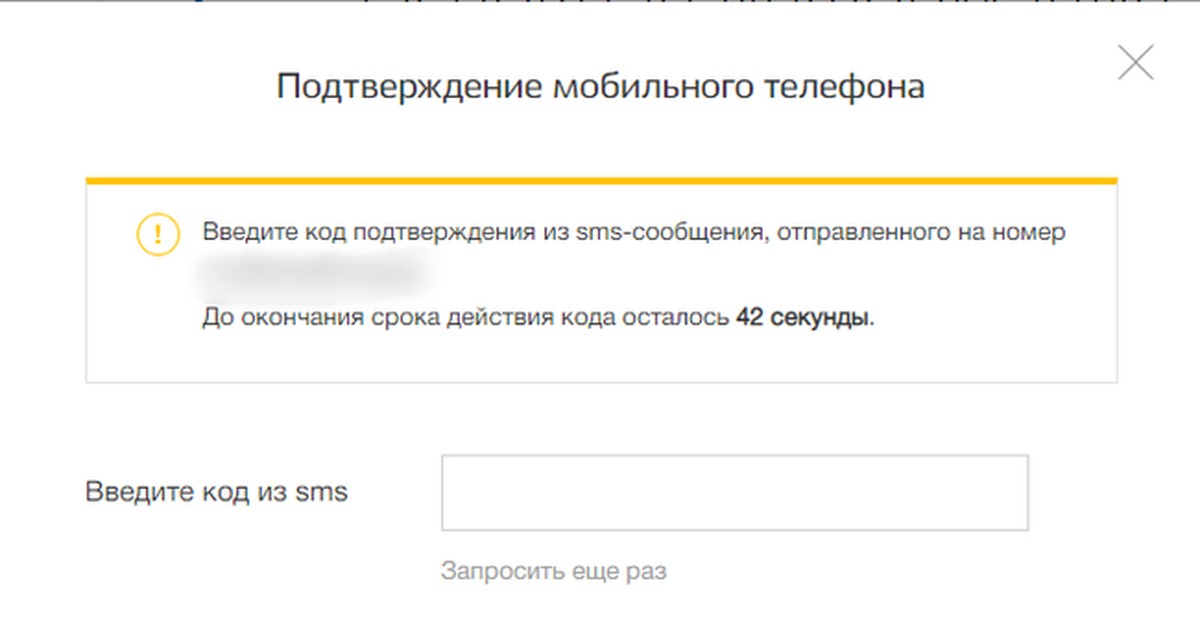Click the word "осталось" before the countdown
The image size is (1200, 628).
point(682,319)
